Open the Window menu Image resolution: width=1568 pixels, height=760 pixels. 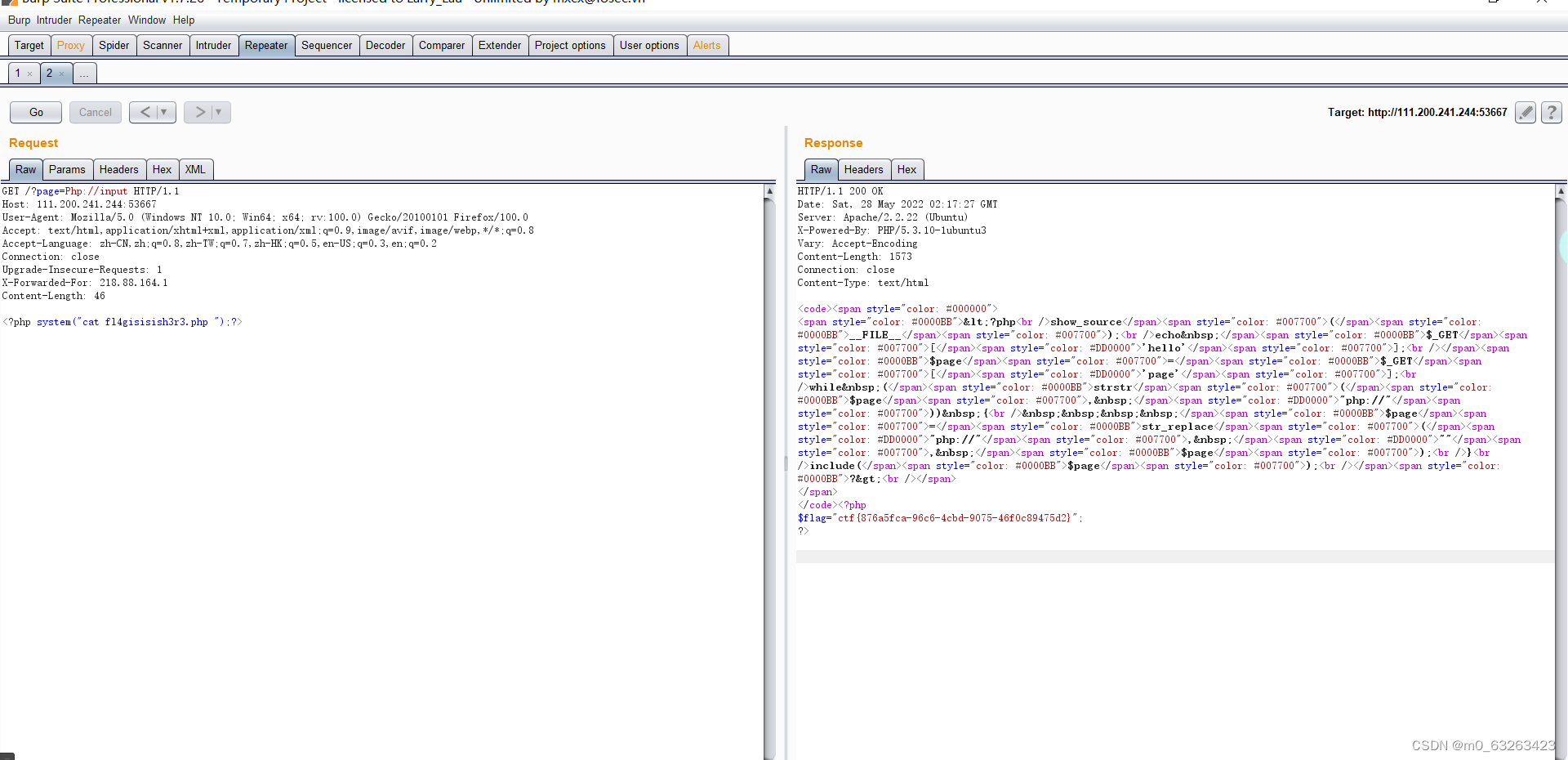[x=147, y=20]
